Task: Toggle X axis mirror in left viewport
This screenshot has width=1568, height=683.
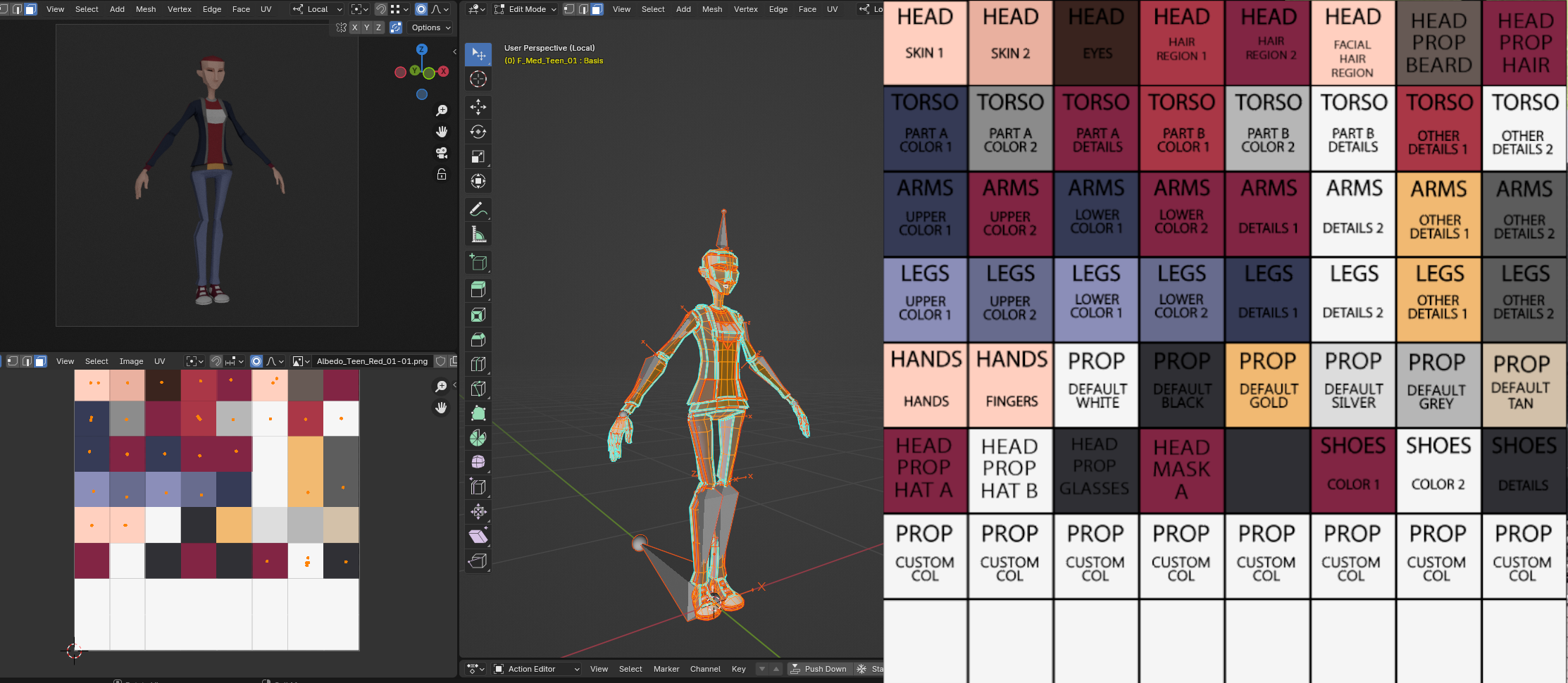Action: point(355,27)
